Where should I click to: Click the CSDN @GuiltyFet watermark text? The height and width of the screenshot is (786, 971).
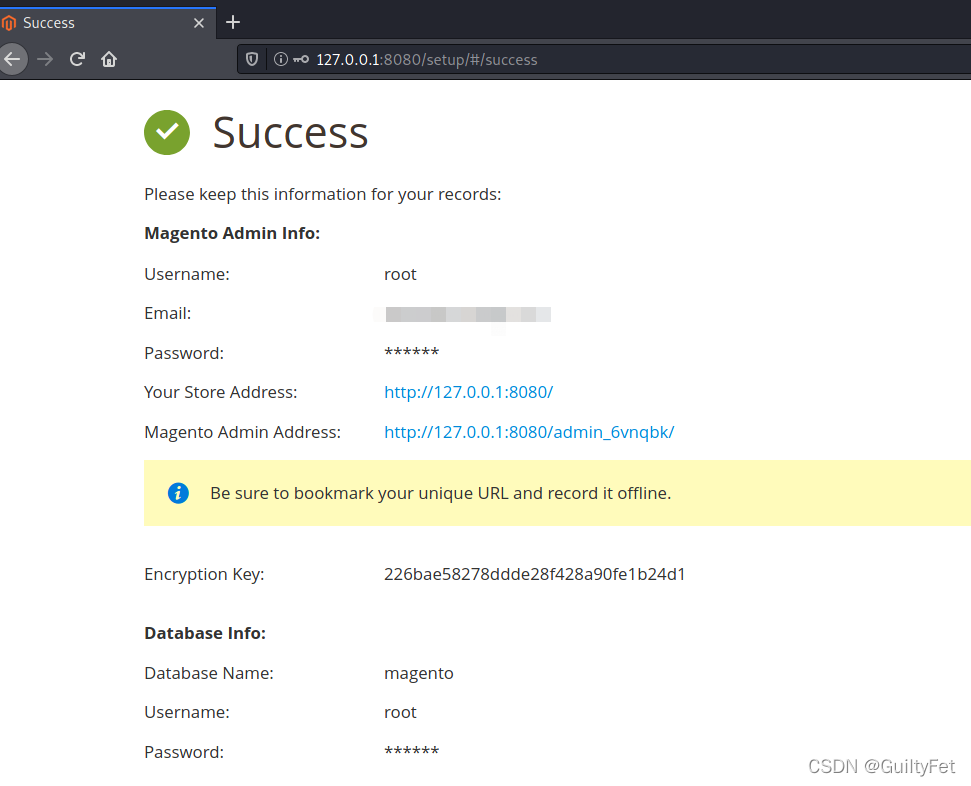[x=880, y=766]
